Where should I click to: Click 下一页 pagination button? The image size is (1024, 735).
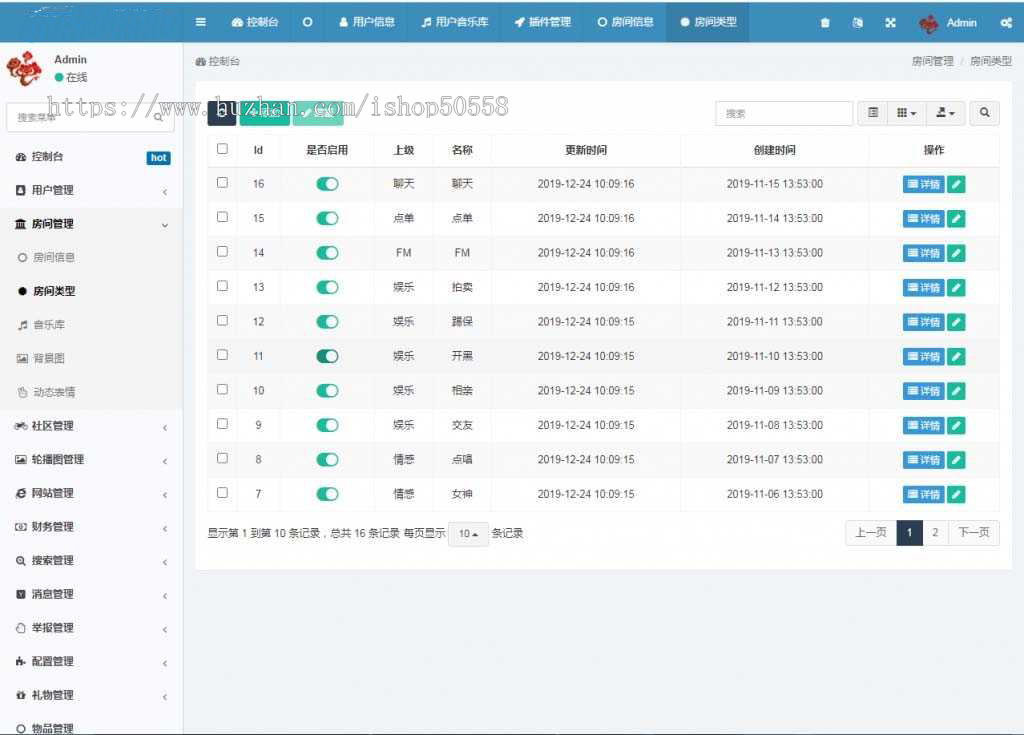pos(974,532)
